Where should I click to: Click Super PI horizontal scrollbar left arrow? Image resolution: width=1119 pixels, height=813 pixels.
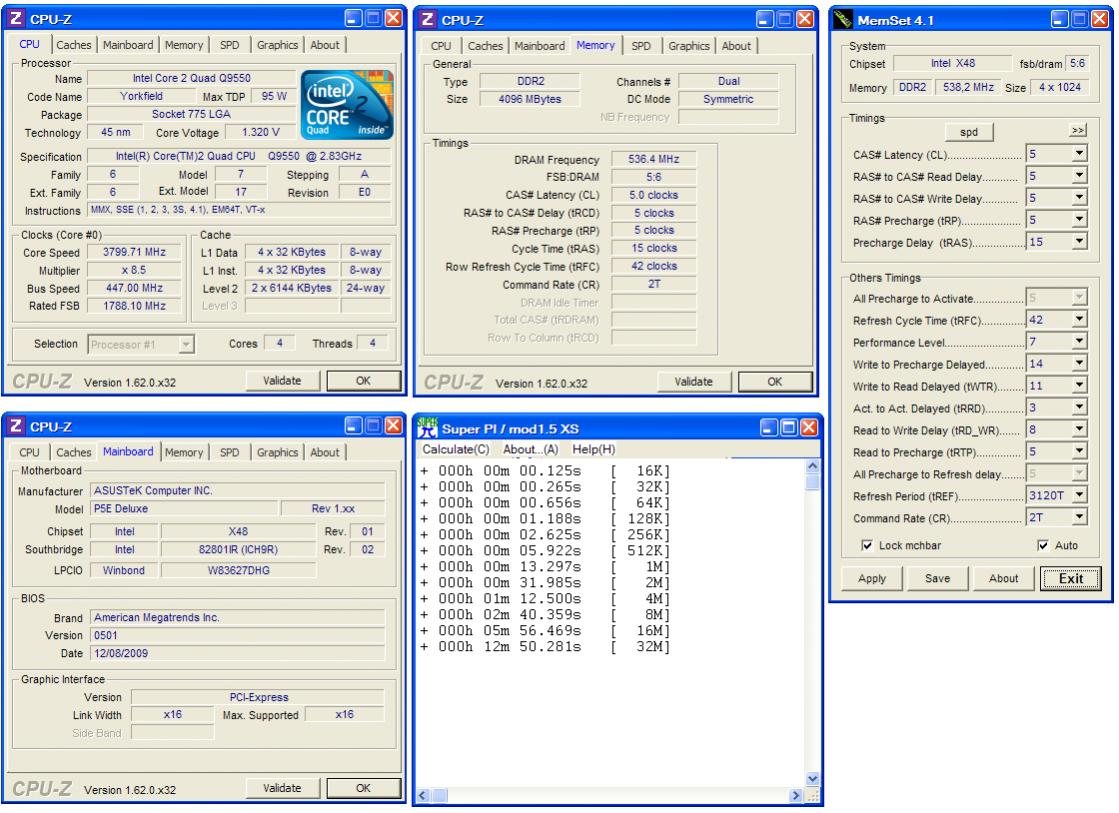coord(422,795)
